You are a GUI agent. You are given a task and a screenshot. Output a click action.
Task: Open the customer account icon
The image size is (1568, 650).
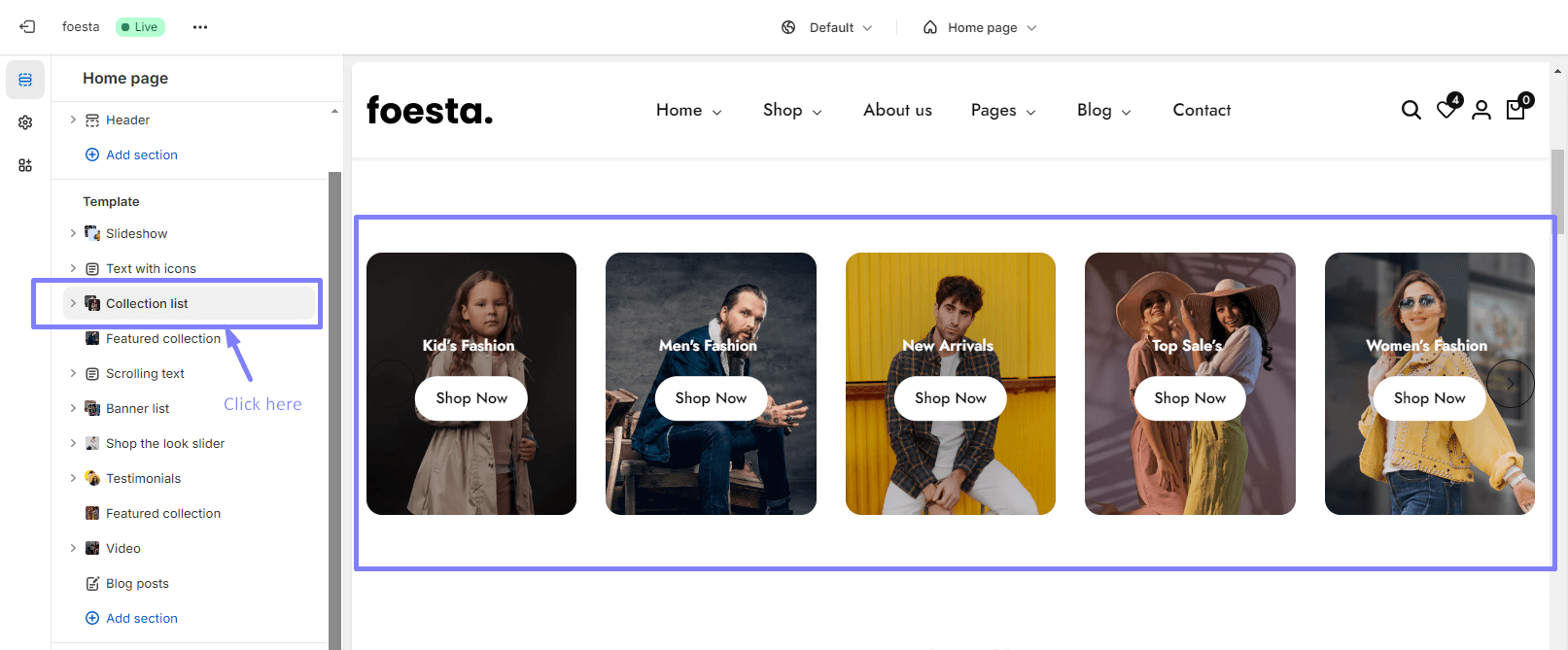click(1481, 111)
